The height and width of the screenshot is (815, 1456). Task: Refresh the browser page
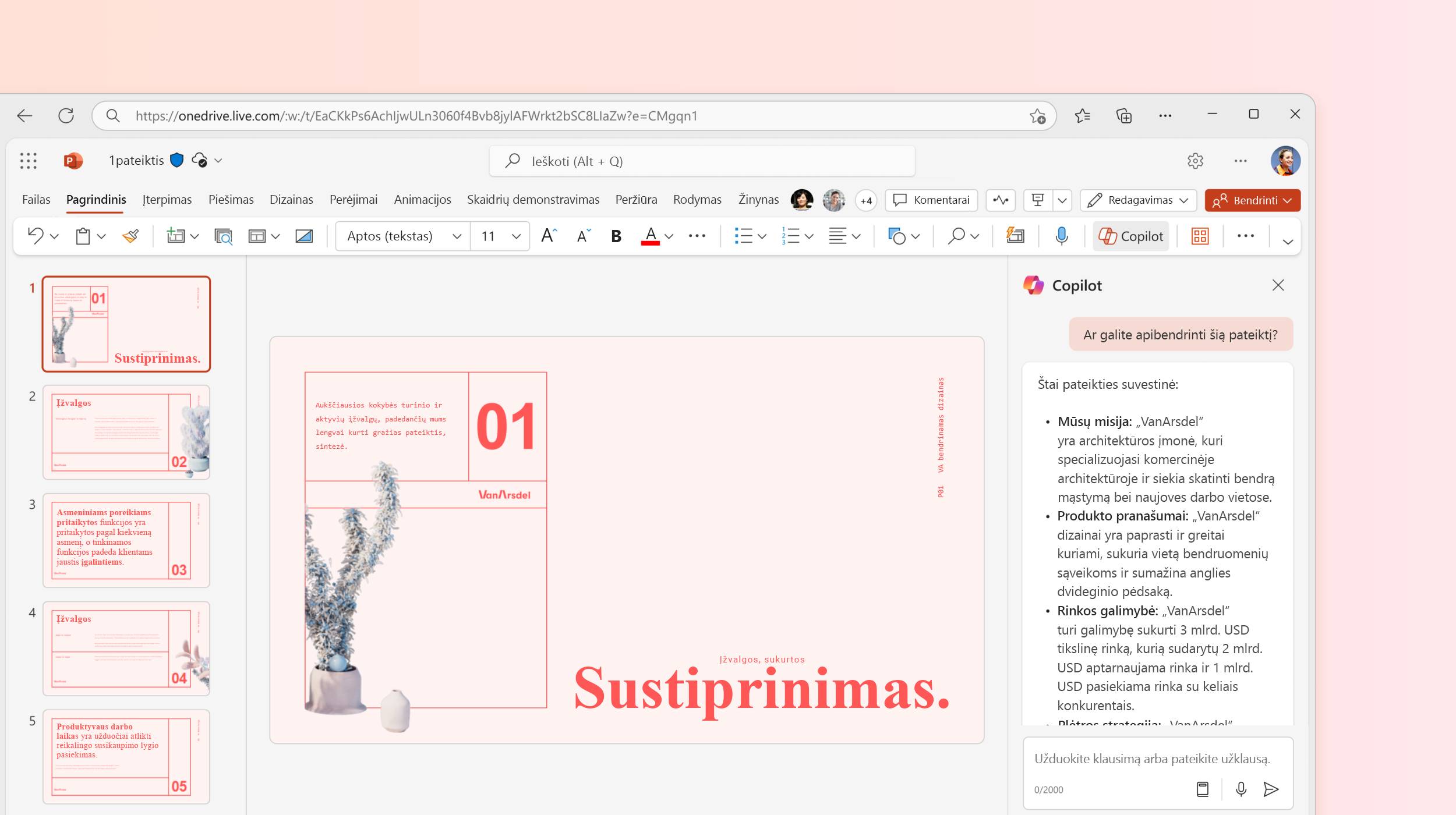66,116
